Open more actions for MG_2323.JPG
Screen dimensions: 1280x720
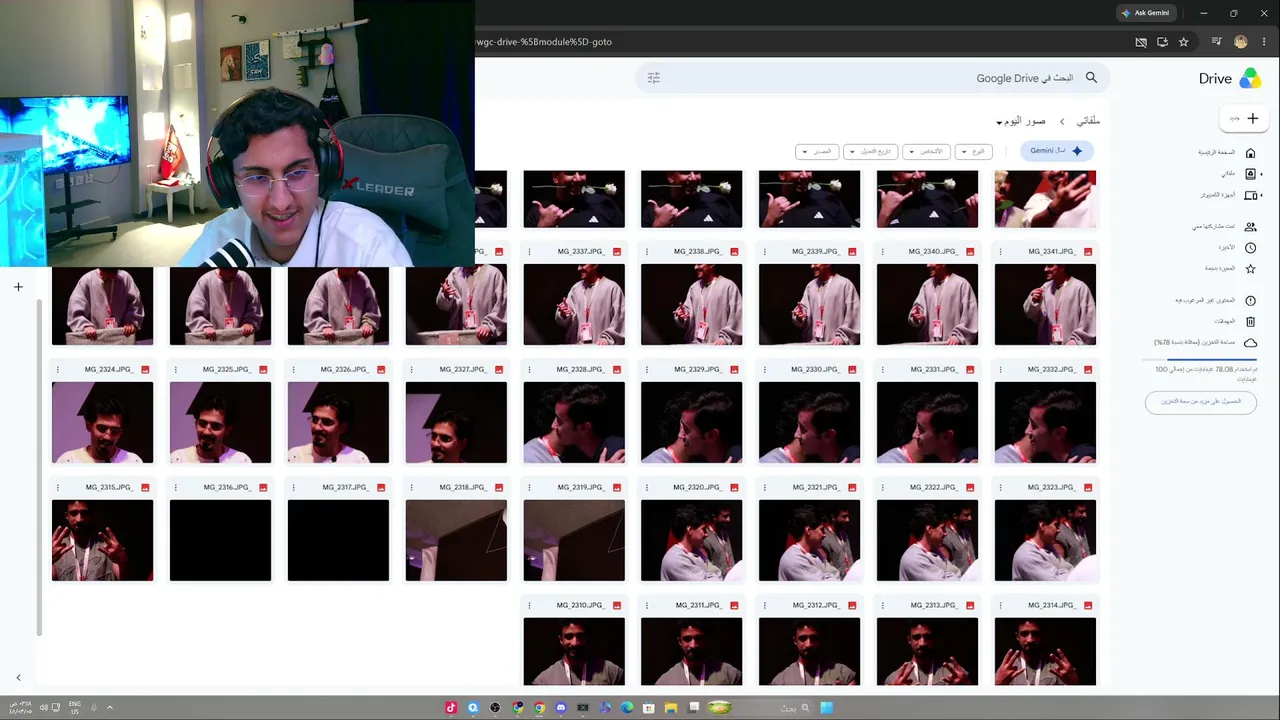coord(1000,488)
